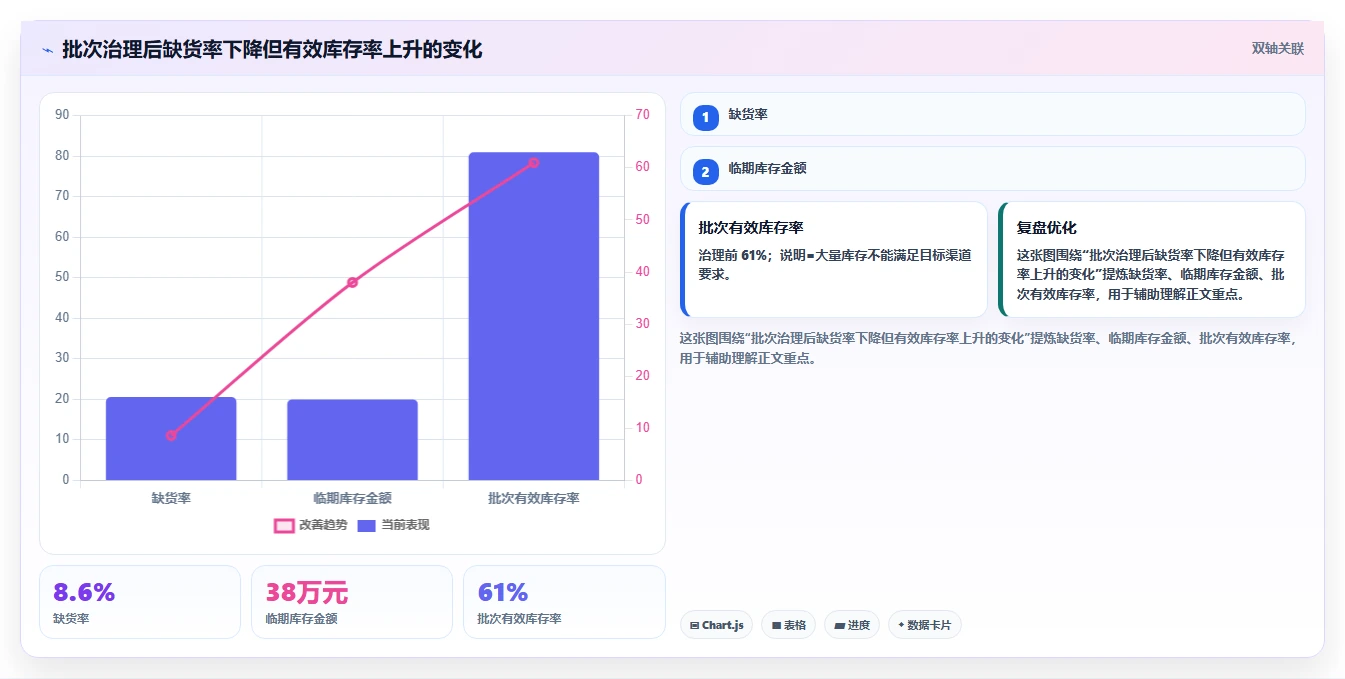This screenshot has width=1345, height=679.
Task: Click the summary paragraph below the cards
Action: point(989,348)
